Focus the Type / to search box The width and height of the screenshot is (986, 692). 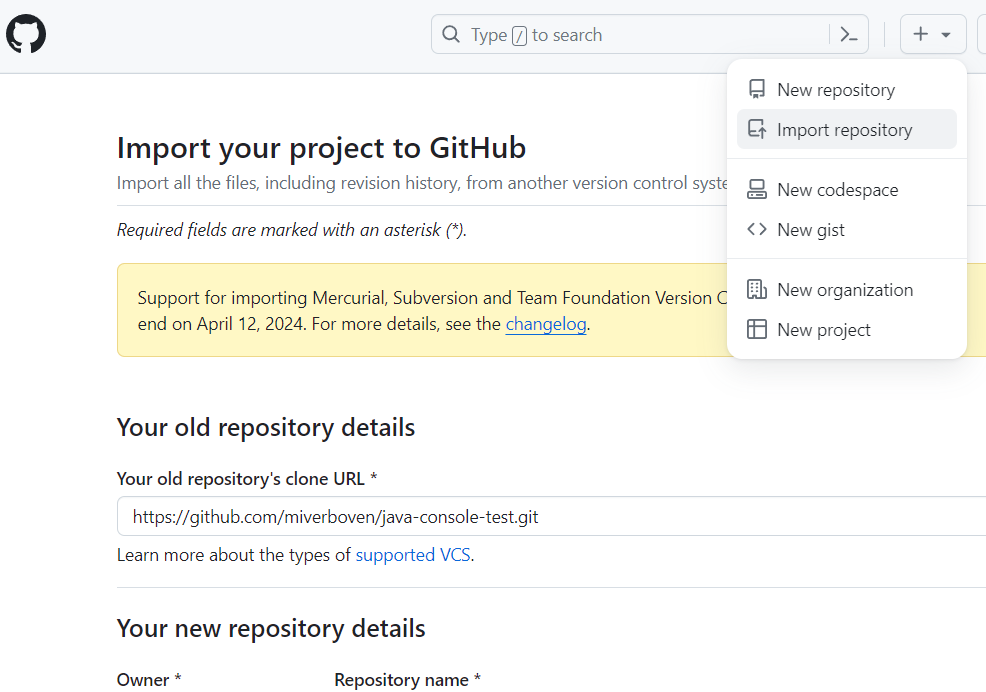[650, 35]
